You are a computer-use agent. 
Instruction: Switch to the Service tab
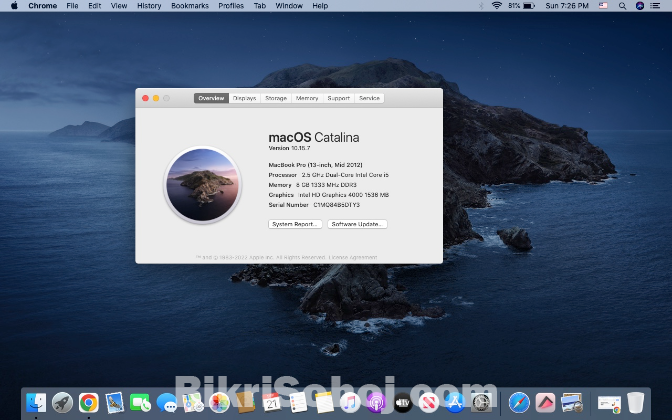(369, 98)
